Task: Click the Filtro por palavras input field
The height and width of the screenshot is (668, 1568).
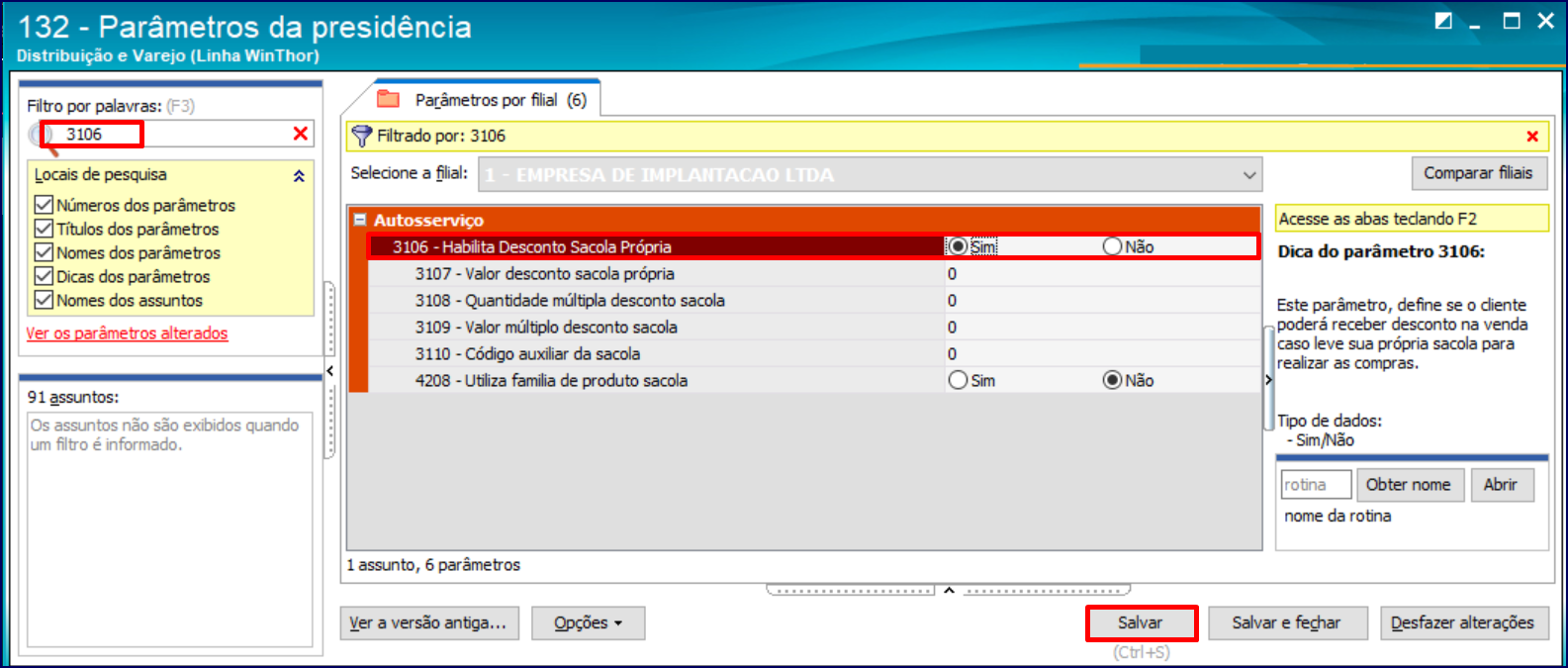Action: point(173,134)
